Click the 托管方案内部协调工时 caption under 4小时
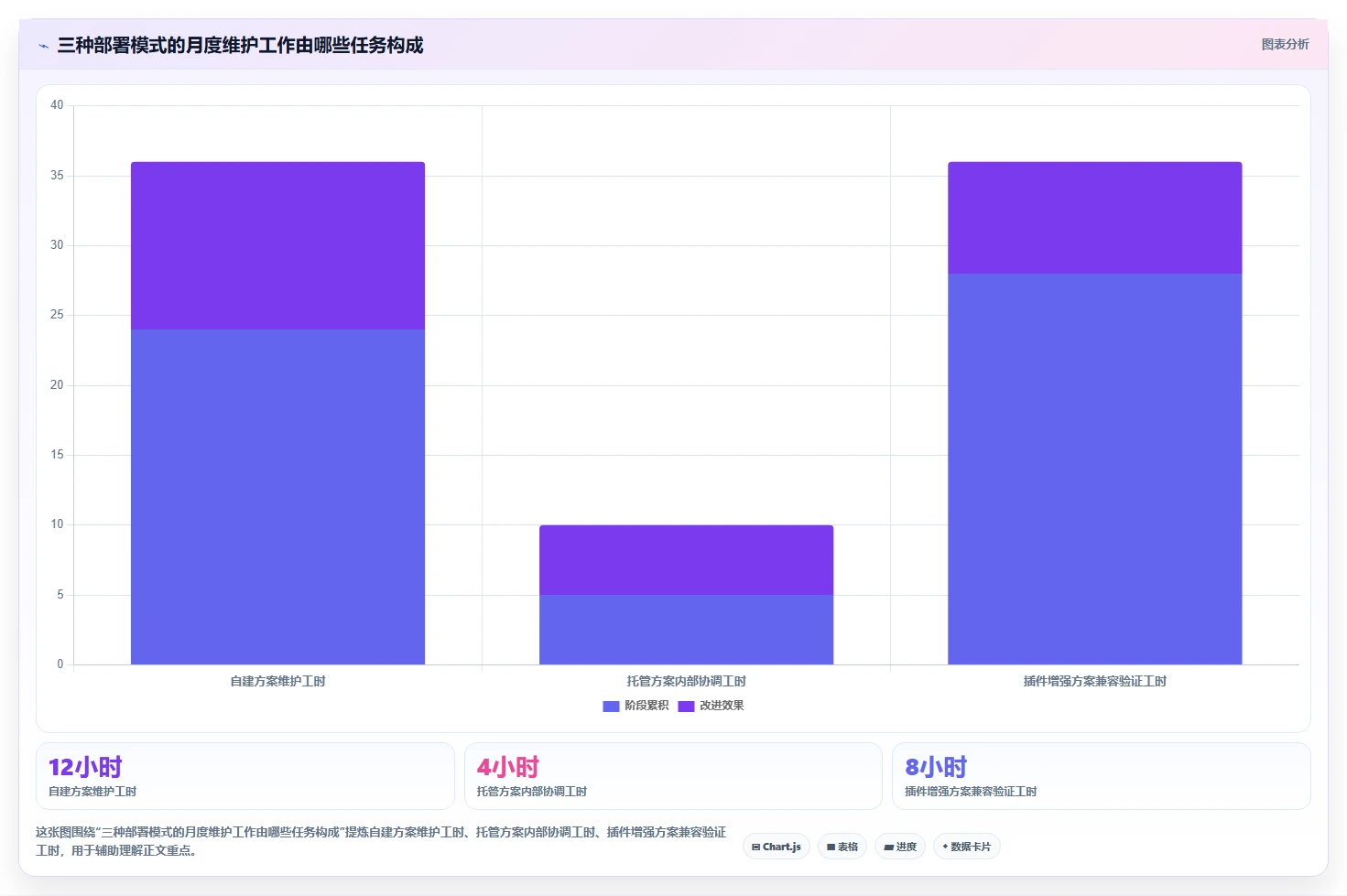 (x=532, y=792)
